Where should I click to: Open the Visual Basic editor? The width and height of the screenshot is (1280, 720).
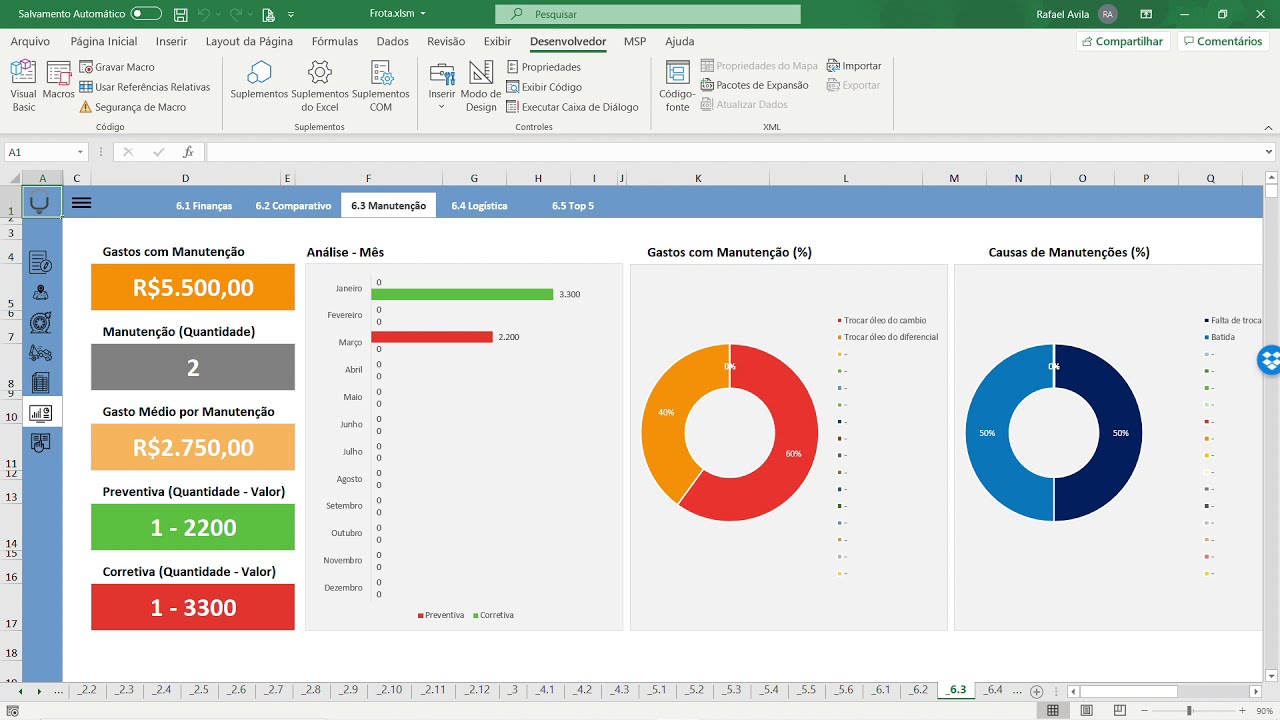(23, 86)
